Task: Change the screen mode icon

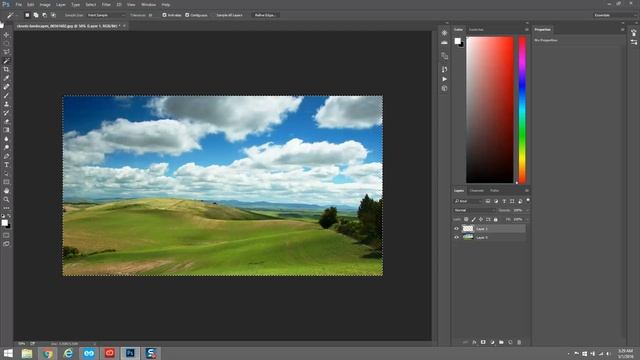Action: coord(6,244)
